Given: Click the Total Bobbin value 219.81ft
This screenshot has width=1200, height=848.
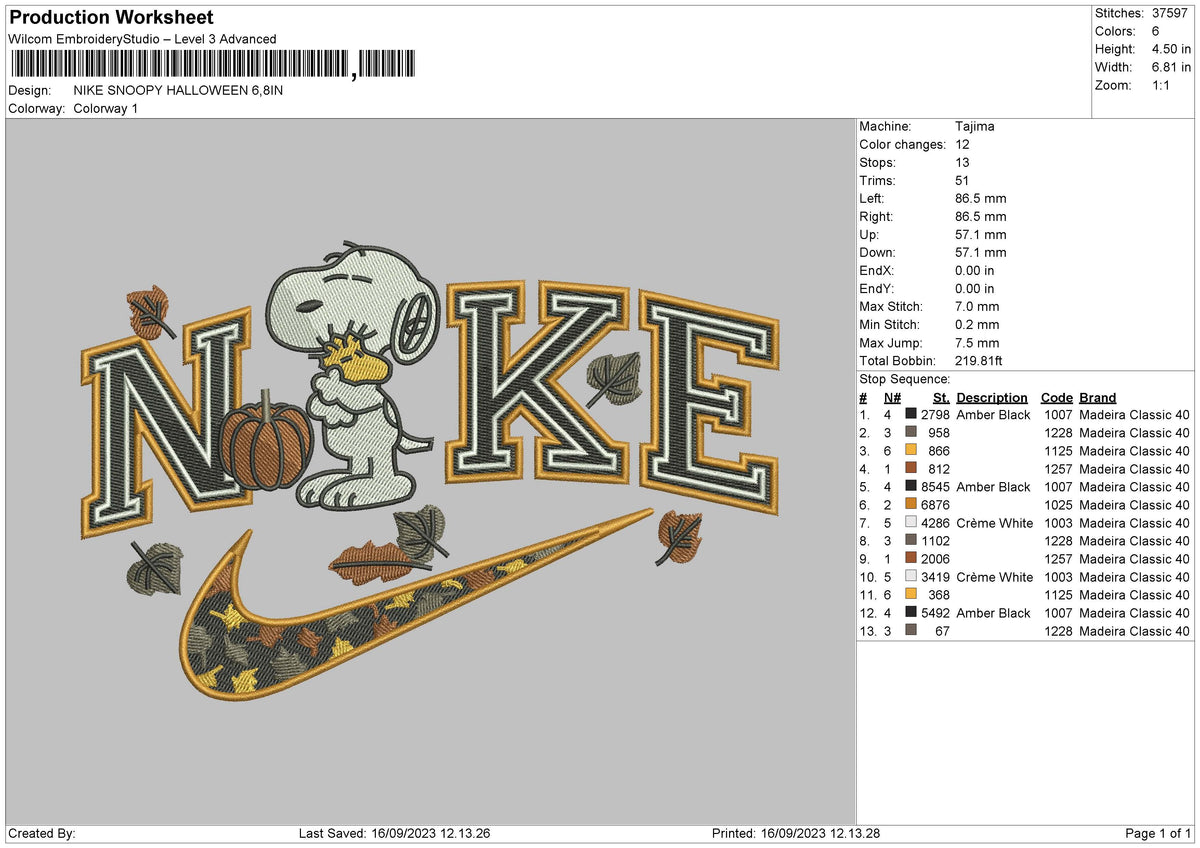Looking at the screenshot, I should tap(981, 360).
